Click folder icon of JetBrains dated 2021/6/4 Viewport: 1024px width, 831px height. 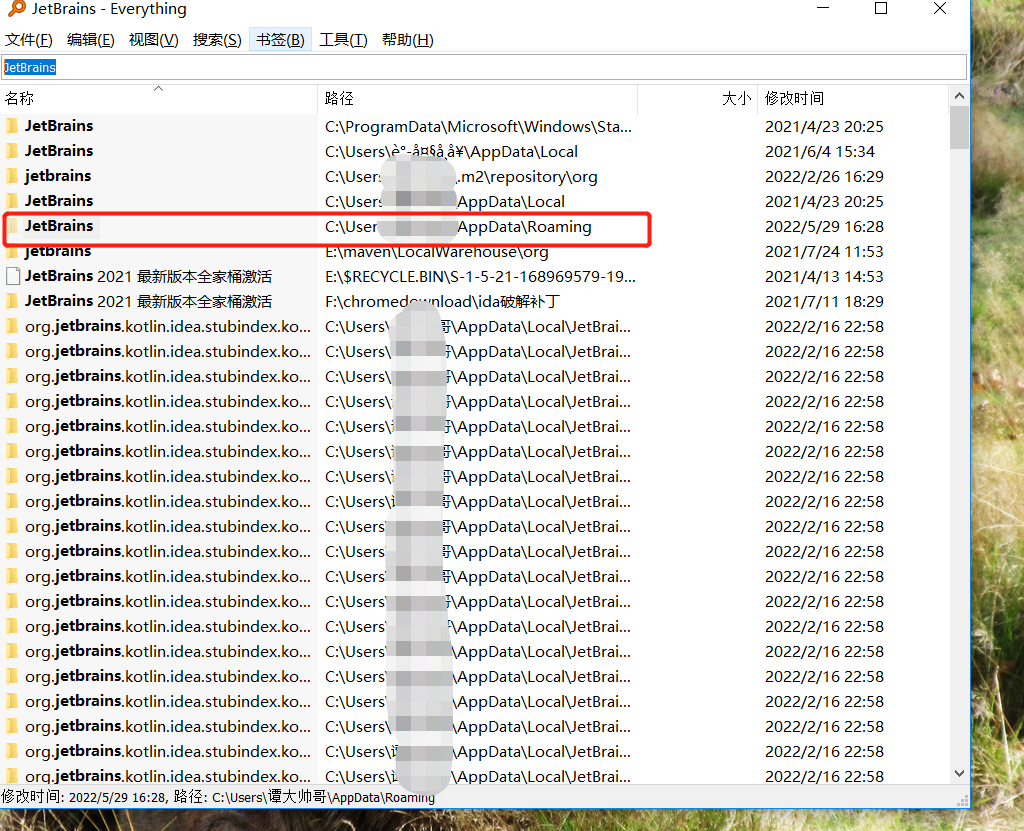pos(12,151)
